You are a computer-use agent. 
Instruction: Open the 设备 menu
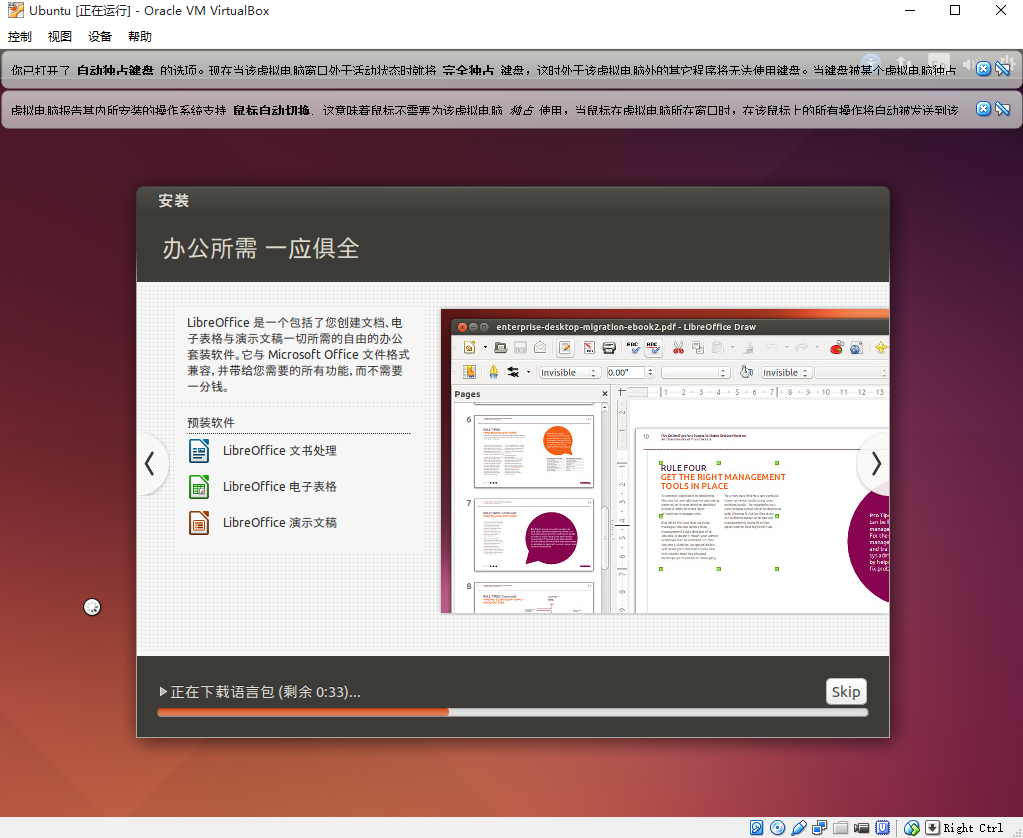(x=100, y=37)
